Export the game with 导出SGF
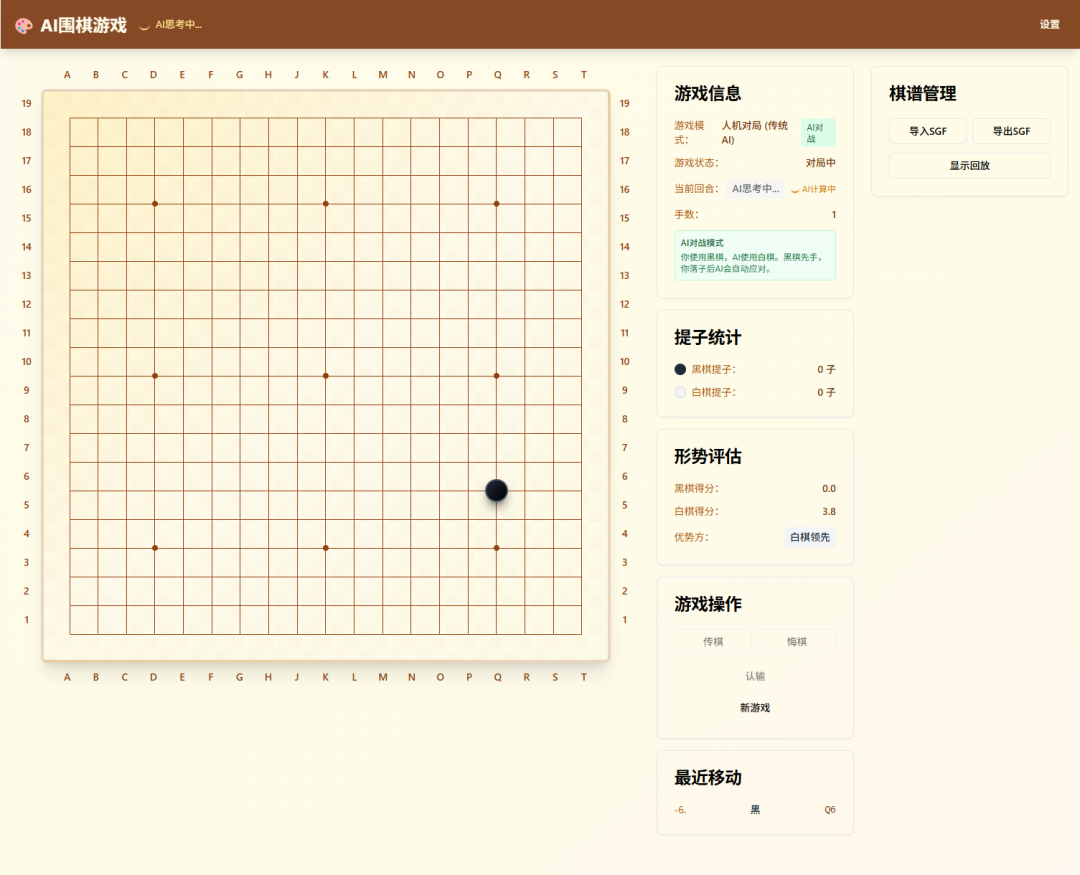The width and height of the screenshot is (1080, 875). [x=1011, y=131]
